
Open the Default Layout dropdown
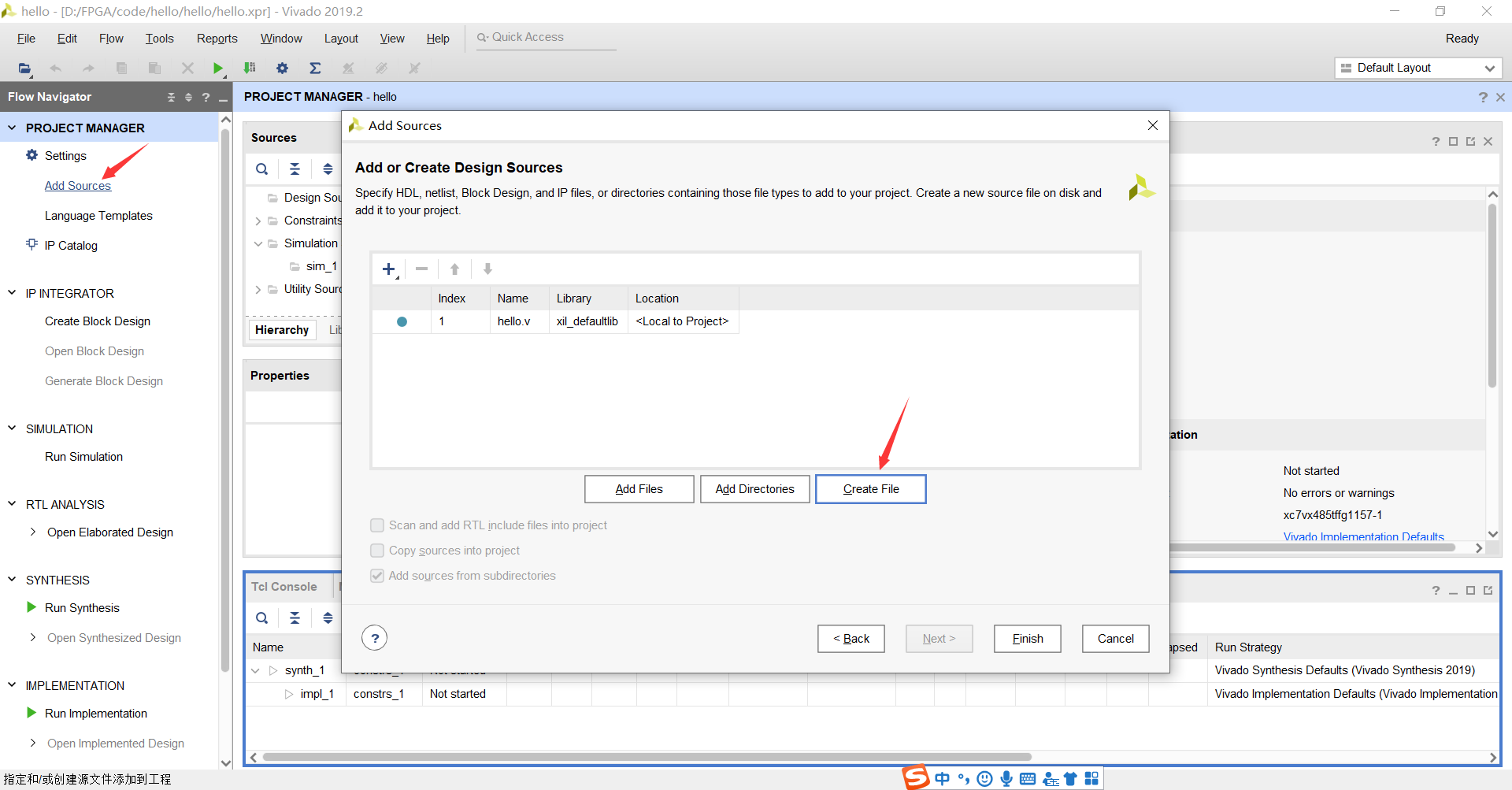[1418, 68]
